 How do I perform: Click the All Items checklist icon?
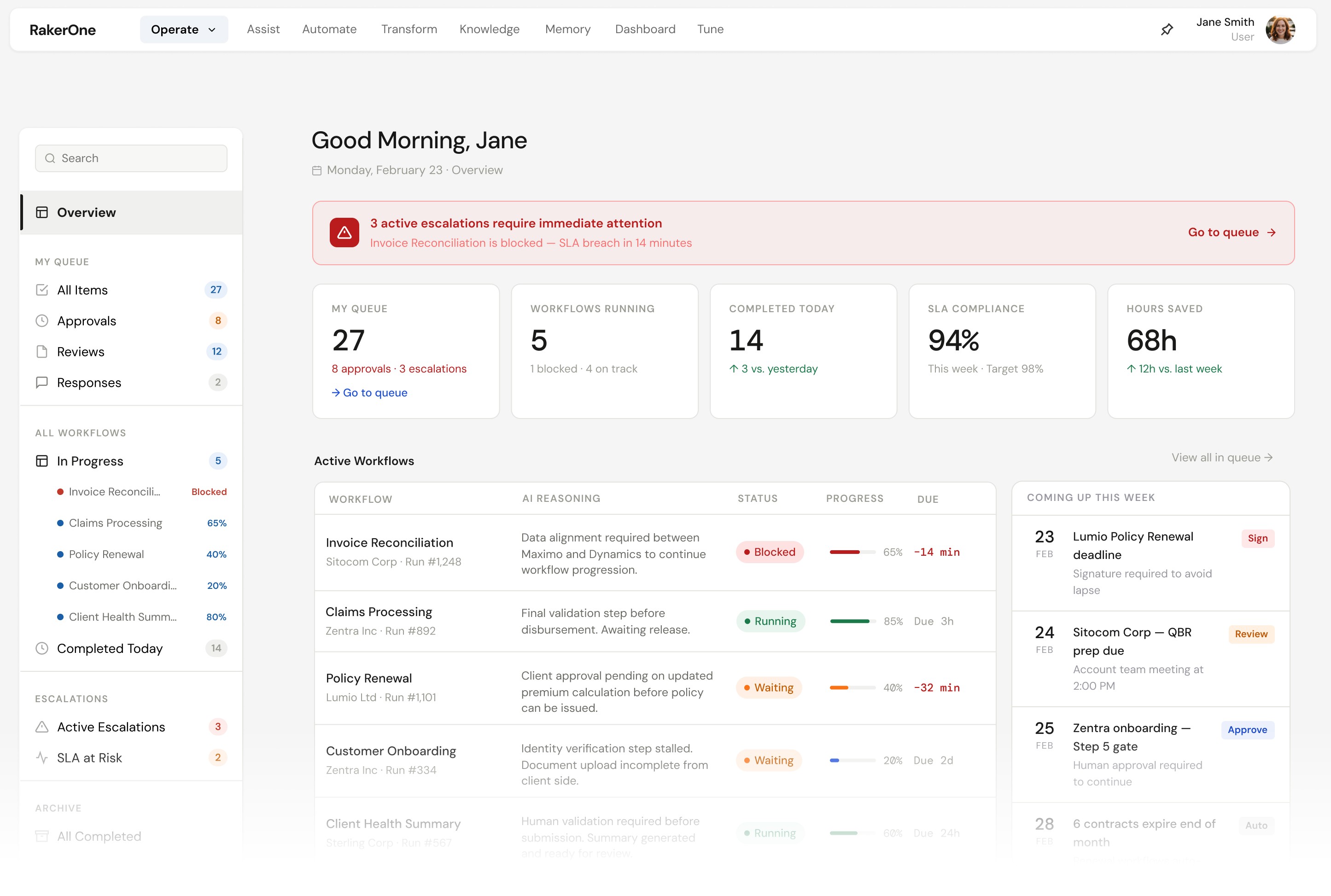(42, 290)
